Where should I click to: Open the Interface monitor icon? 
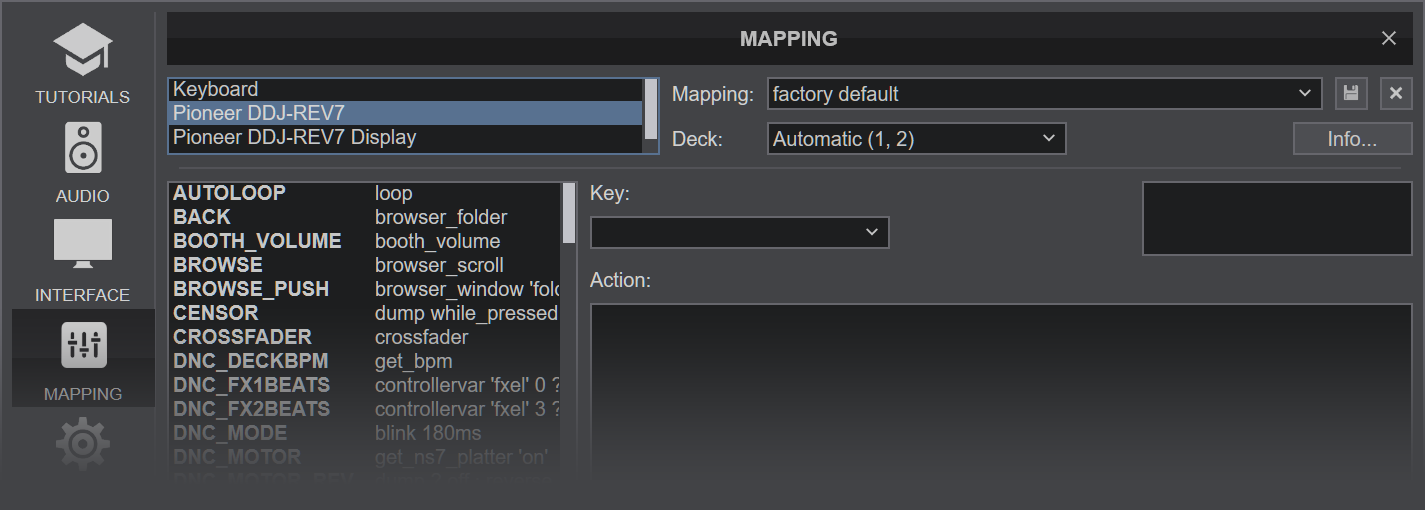[x=82, y=245]
